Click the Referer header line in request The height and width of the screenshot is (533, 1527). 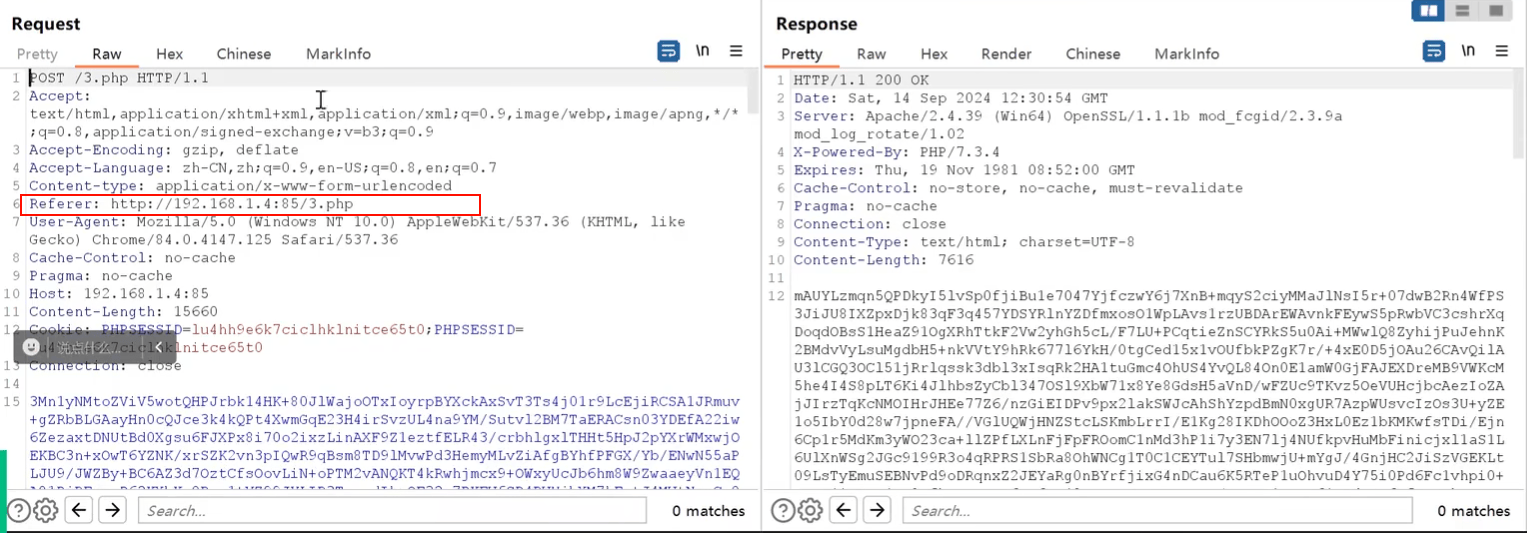coord(191,204)
